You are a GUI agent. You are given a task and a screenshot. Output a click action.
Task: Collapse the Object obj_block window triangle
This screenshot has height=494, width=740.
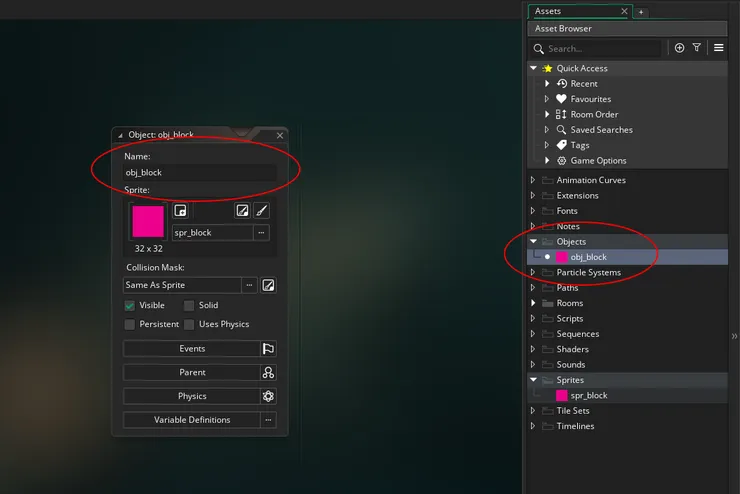click(x=120, y=135)
